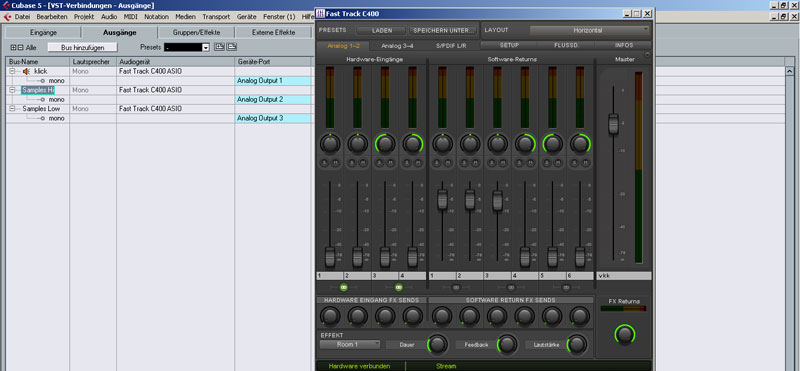Click the Dauer effect knob
The image size is (800, 371).
click(x=437, y=344)
